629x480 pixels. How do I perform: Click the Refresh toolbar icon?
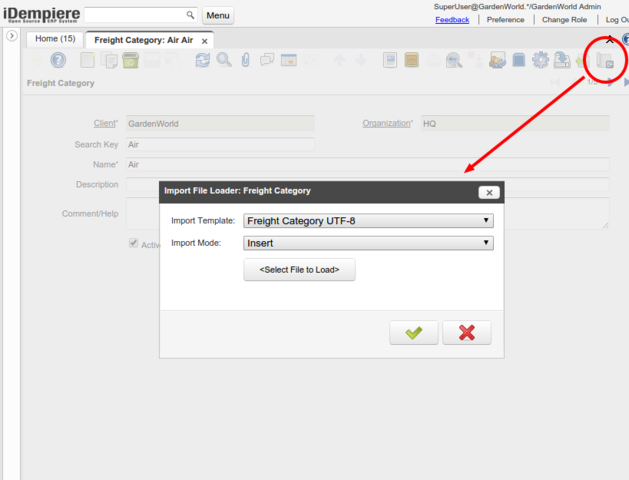[x=203, y=61]
